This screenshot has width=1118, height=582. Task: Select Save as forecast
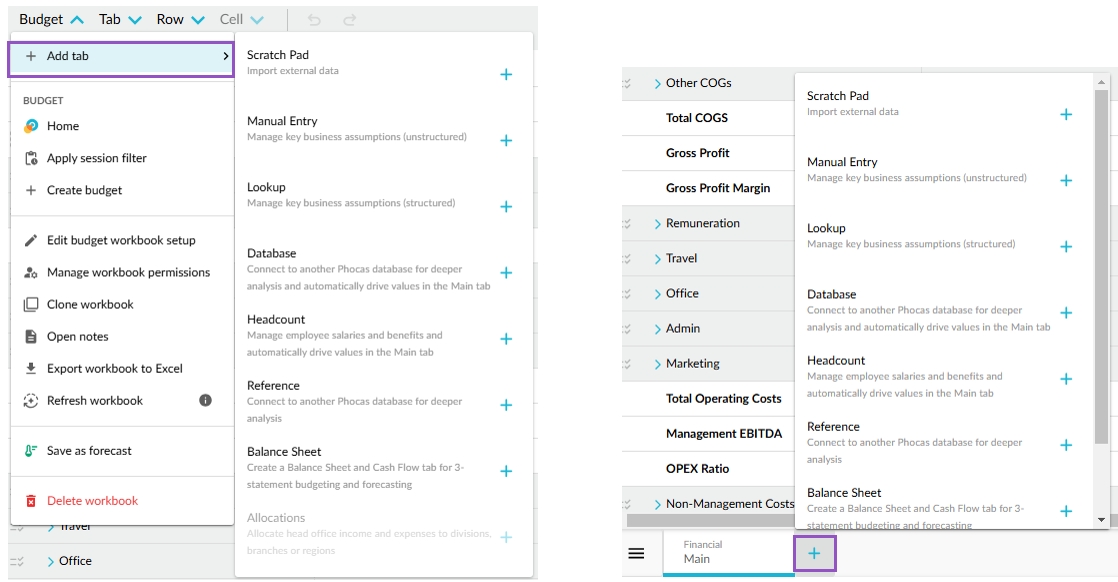coord(89,451)
